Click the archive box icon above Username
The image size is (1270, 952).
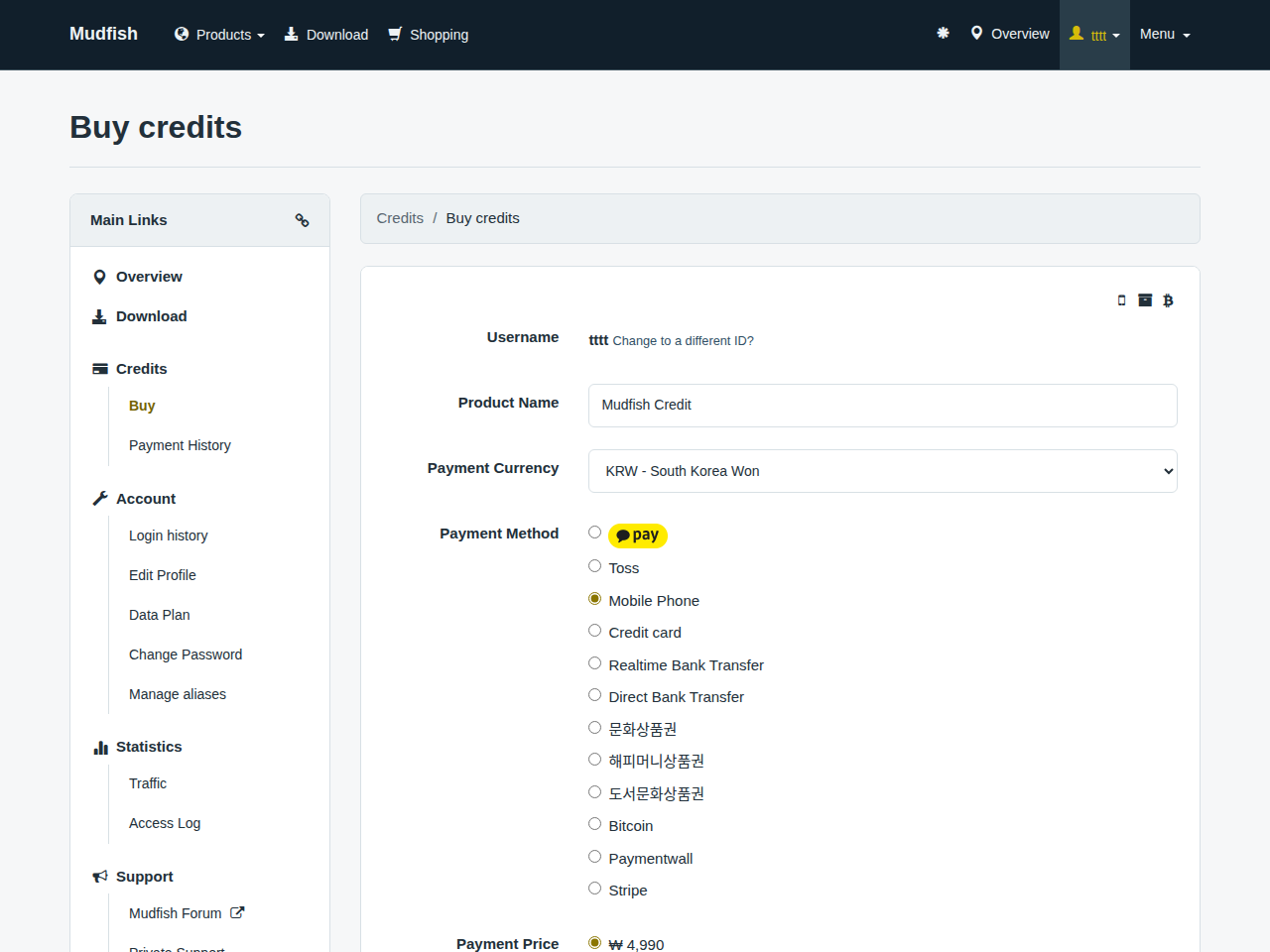pos(1145,300)
